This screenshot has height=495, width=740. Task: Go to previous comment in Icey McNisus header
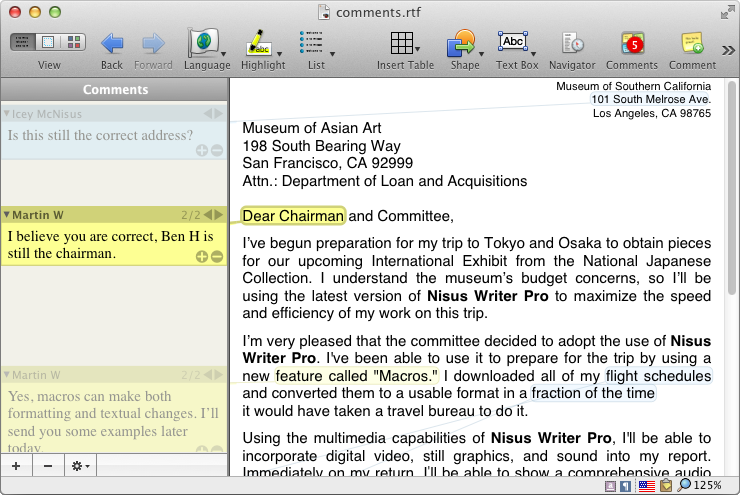pos(208,114)
